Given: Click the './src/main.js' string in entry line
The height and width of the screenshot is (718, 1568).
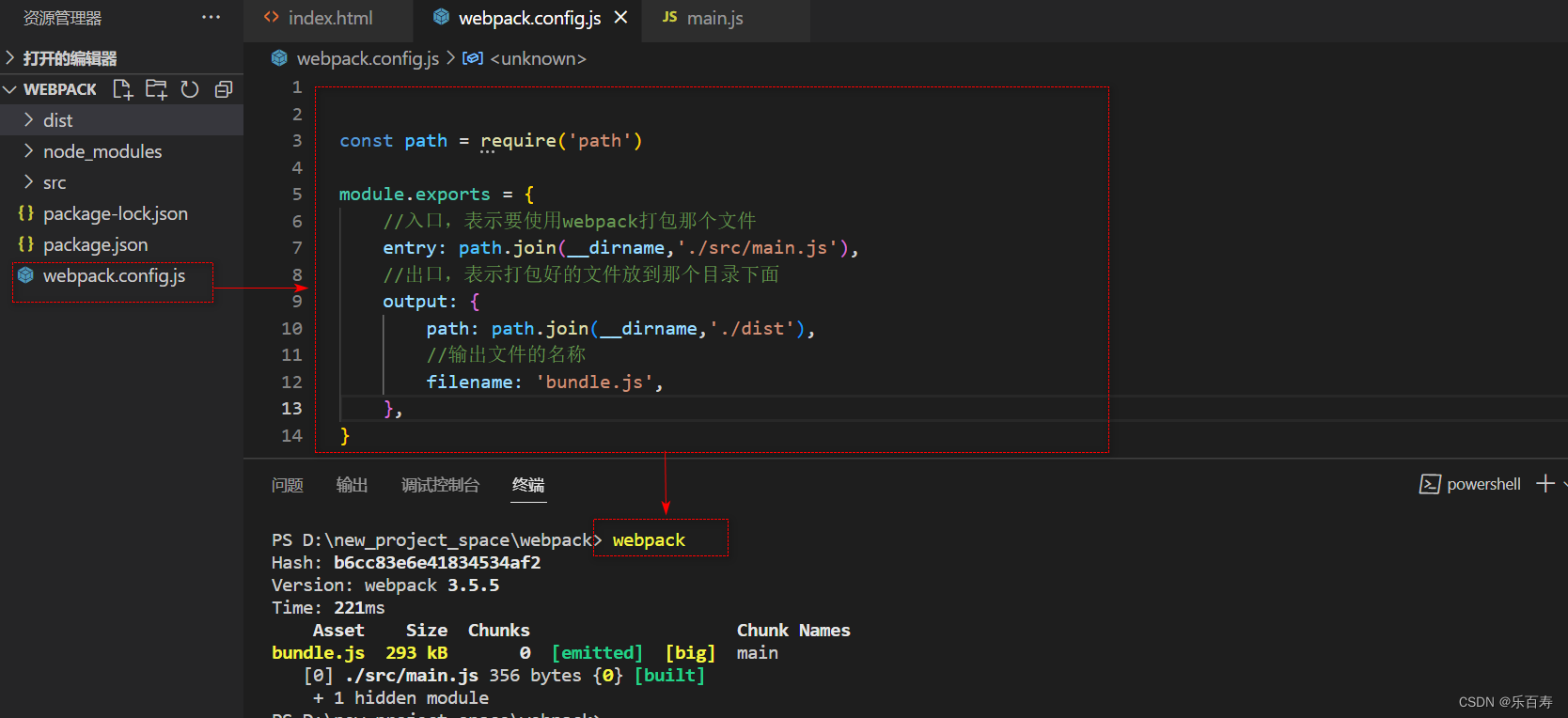Looking at the screenshot, I should coord(757,248).
